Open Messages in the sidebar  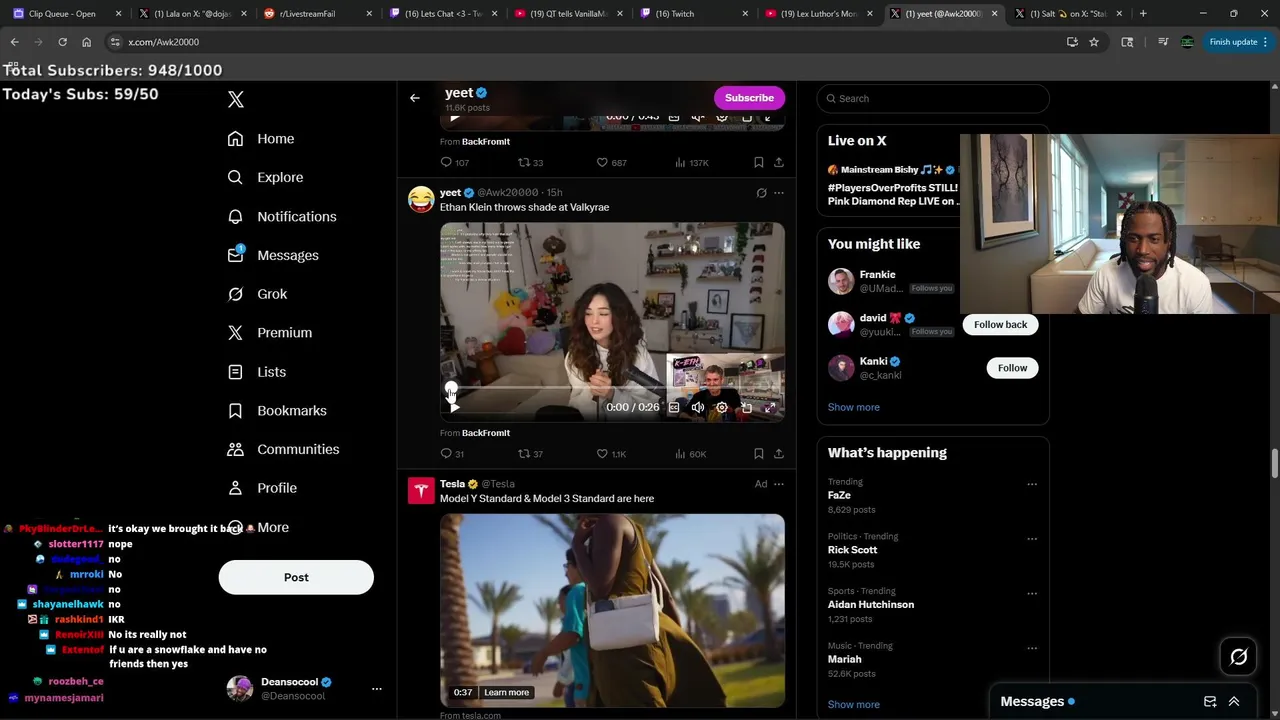pos(273,255)
